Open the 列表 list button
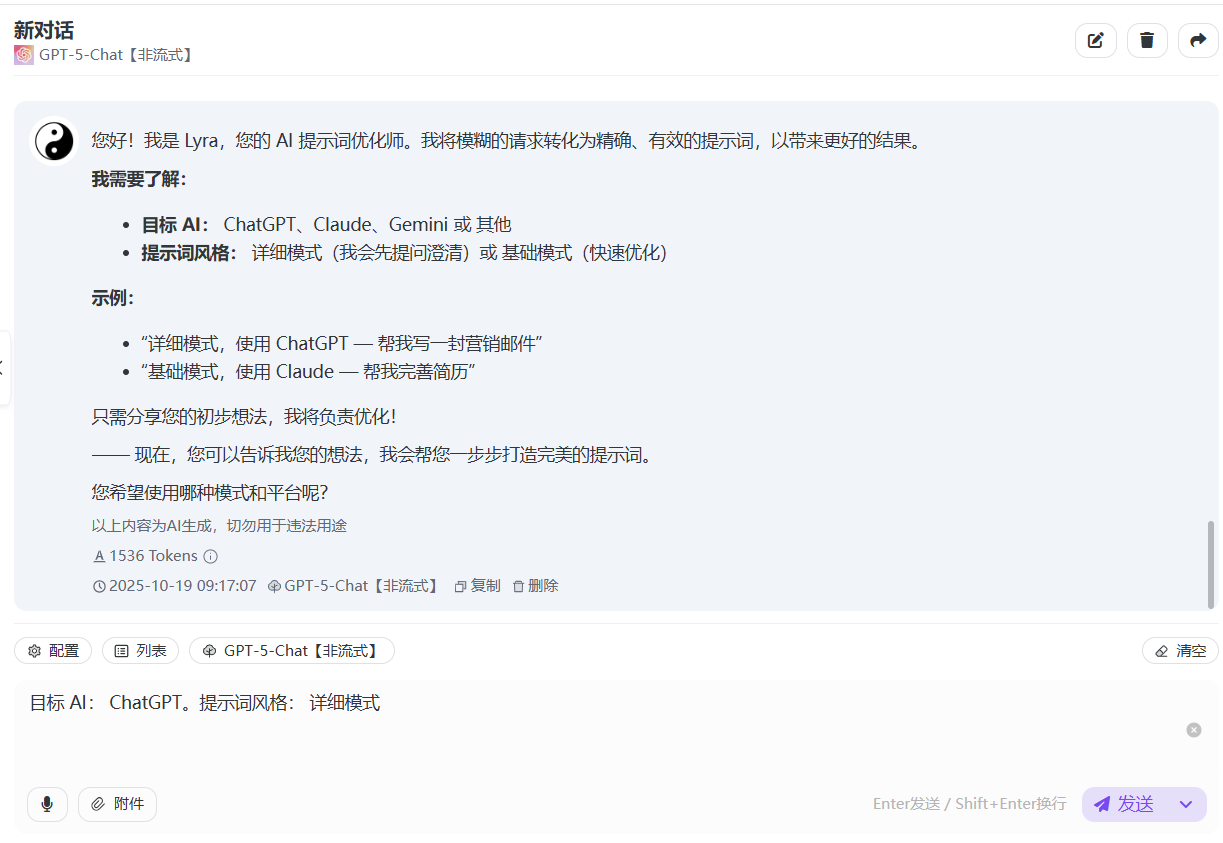The height and width of the screenshot is (843, 1223). click(x=141, y=651)
